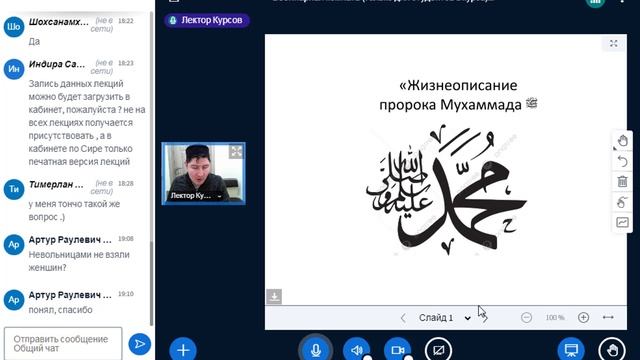Clear annotations with the trash icon

pos(622,182)
